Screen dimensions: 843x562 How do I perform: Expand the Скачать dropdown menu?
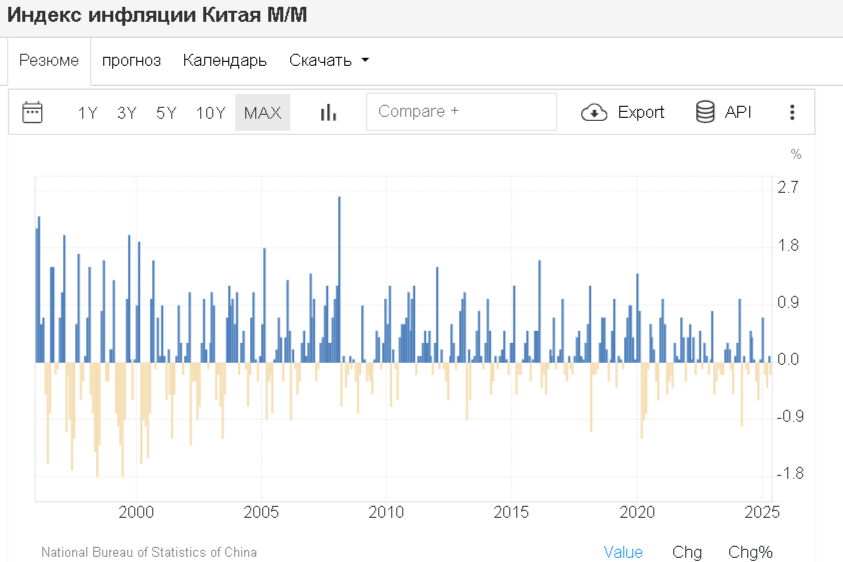(329, 60)
